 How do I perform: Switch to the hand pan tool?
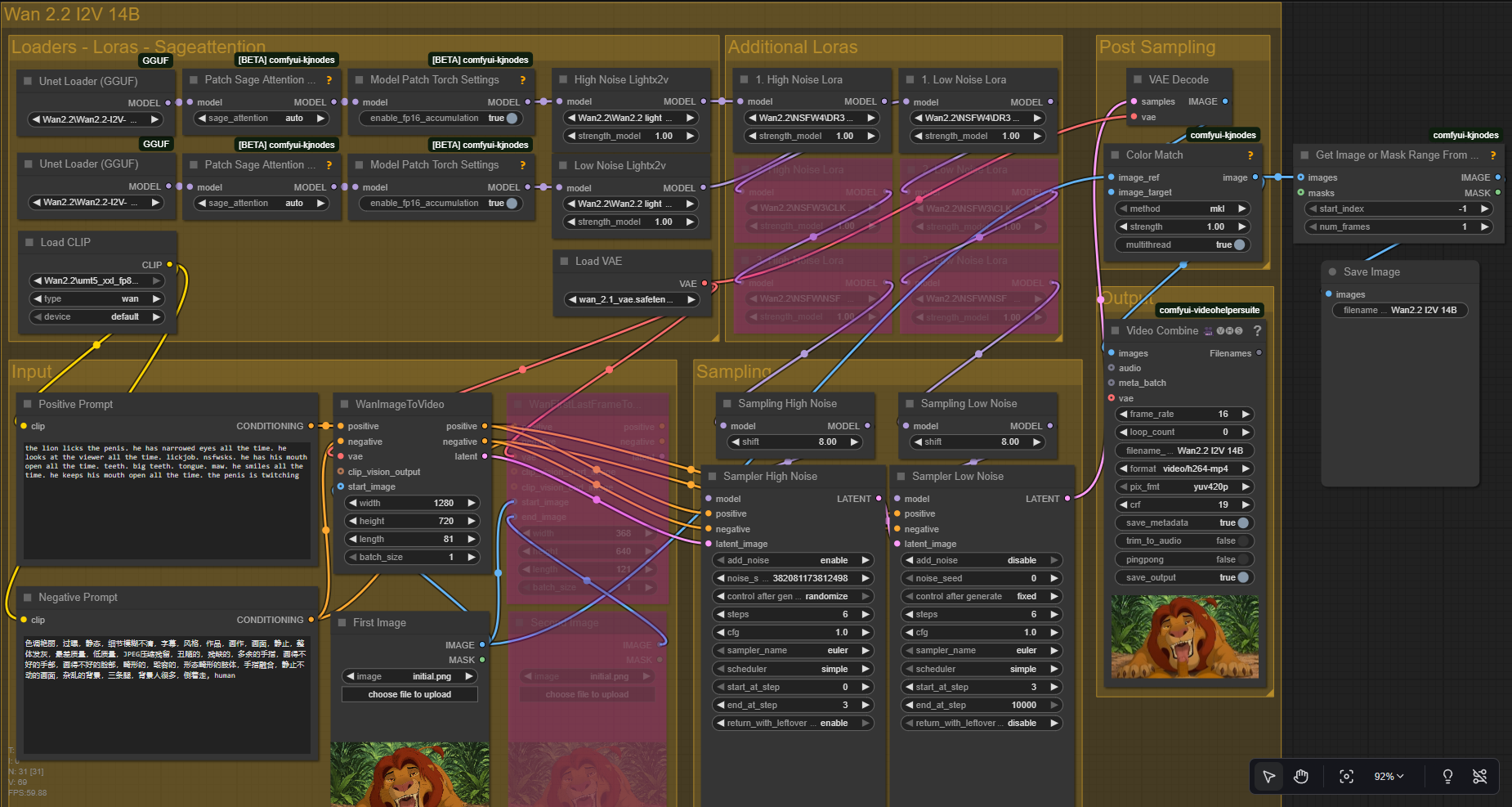point(1301,777)
